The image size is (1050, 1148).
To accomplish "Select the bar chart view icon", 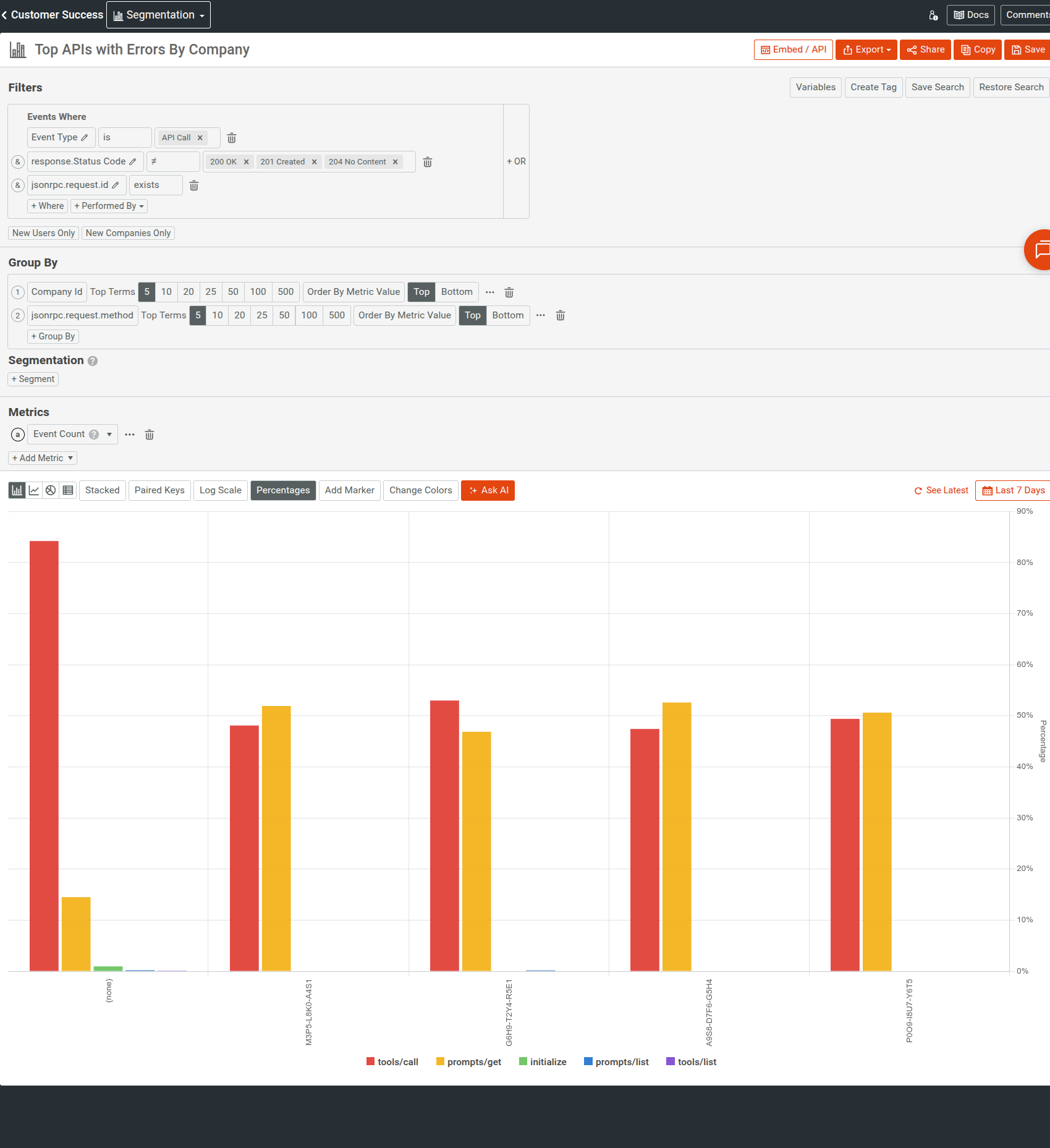I will (x=17, y=490).
